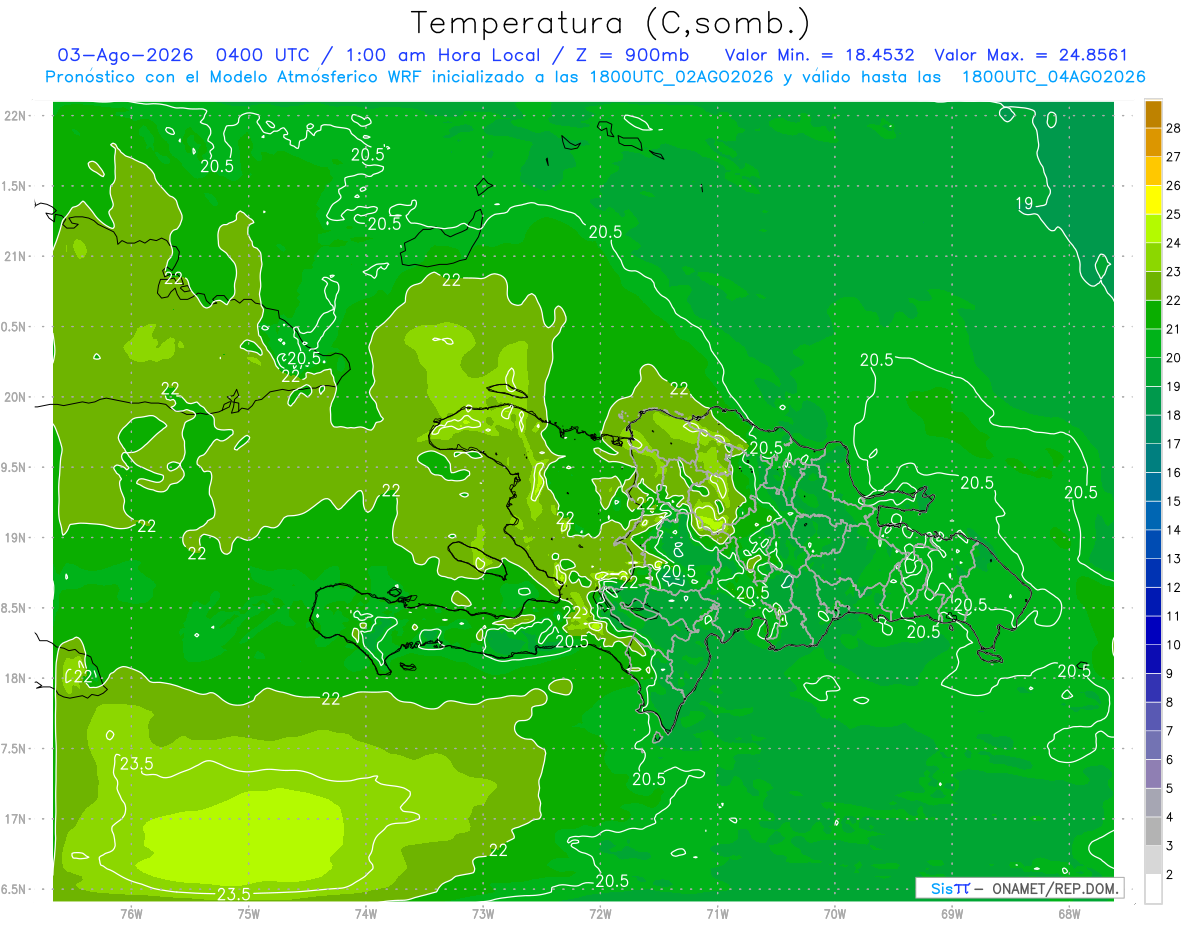Click the "73W" longitude axis label
Screen dimensions: 1200x927
point(483,914)
